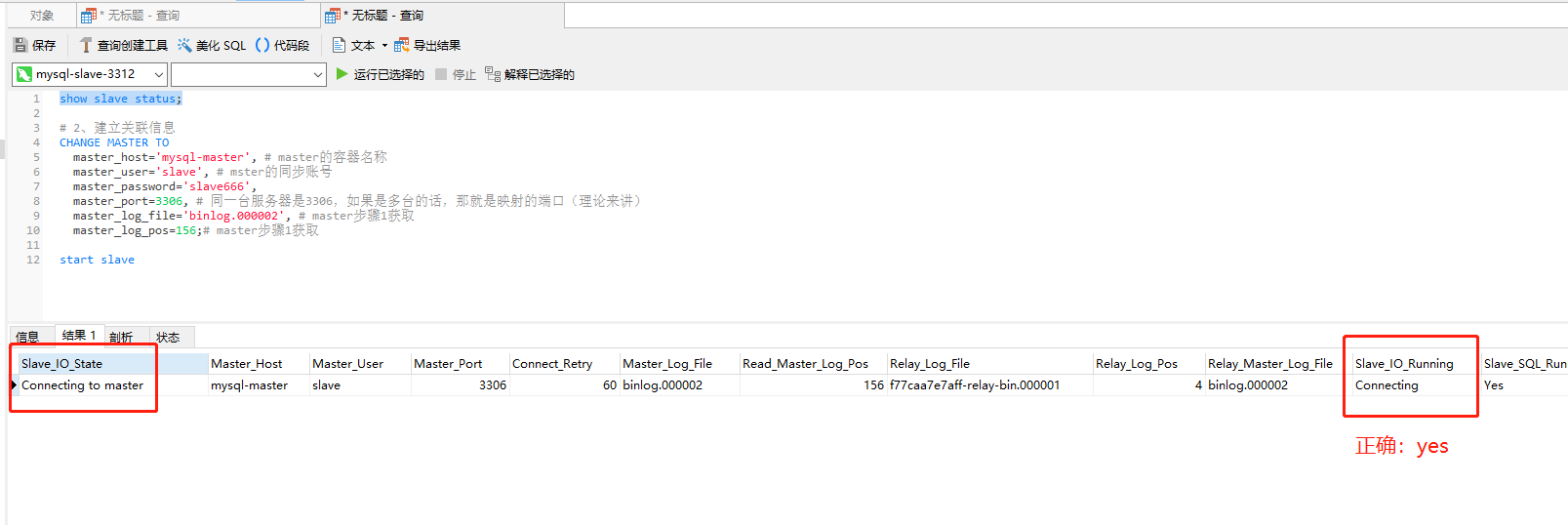The image size is (1568, 525).
Task: Expand the mysql-slave-3312 connection dropdown
Action: (158, 74)
